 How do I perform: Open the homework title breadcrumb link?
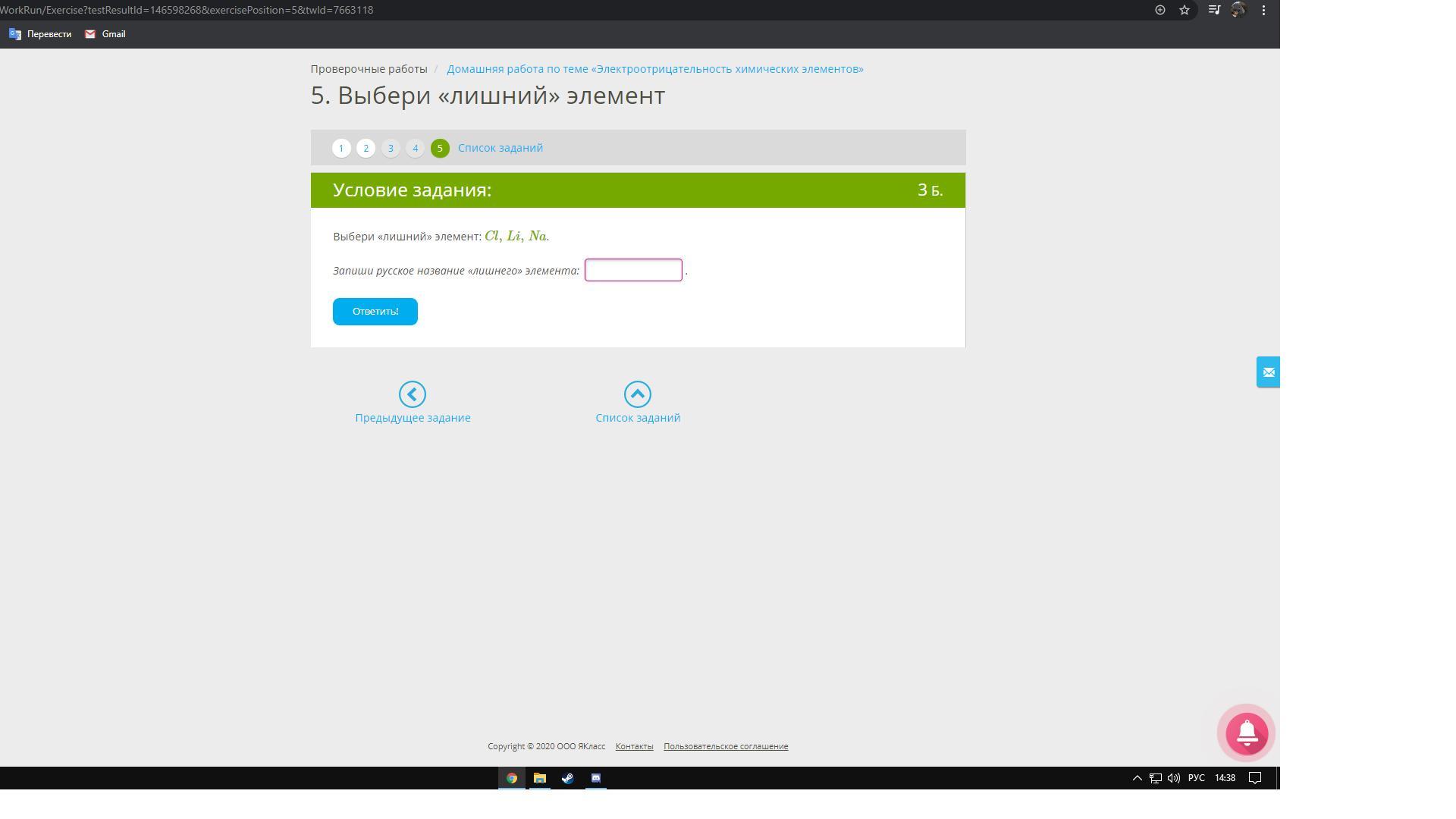(x=654, y=69)
